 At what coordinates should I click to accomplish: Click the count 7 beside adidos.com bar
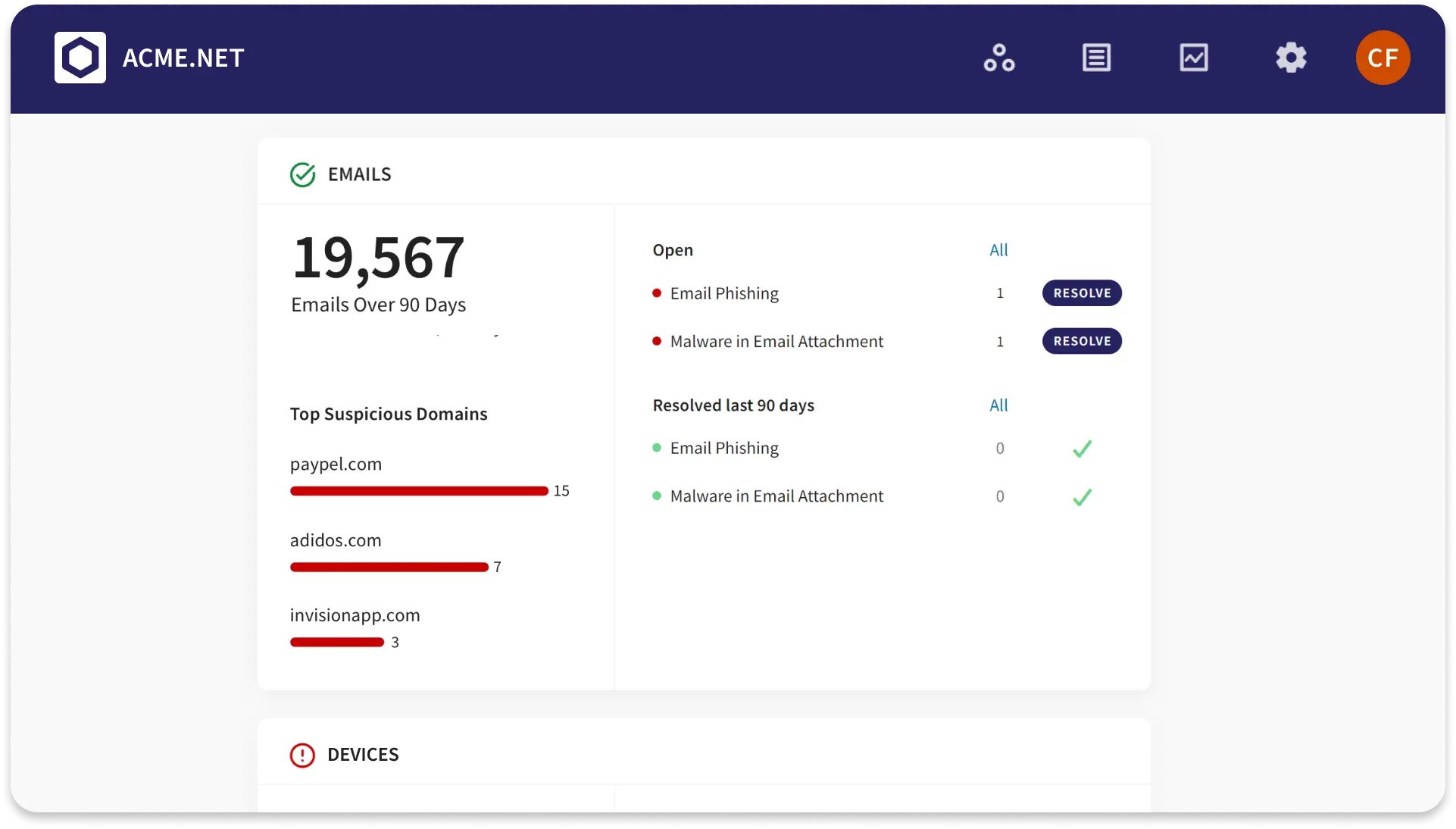497,567
